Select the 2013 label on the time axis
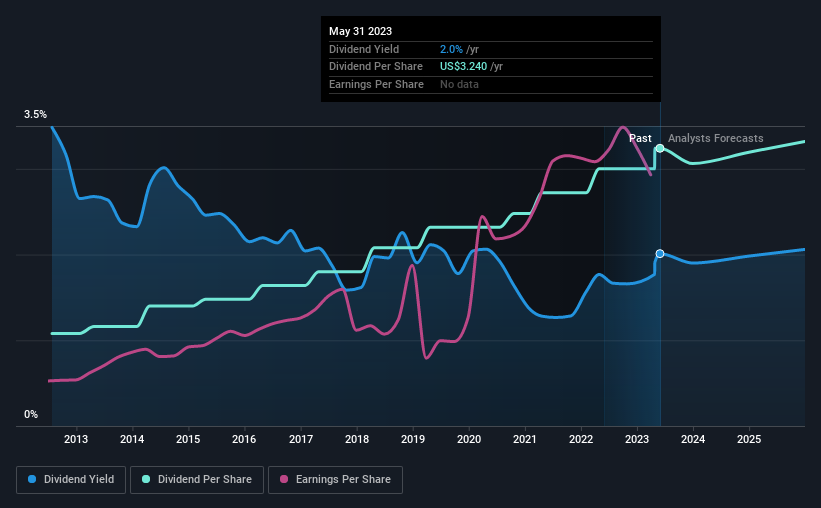Image resolution: width=821 pixels, height=508 pixels. click(76, 439)
